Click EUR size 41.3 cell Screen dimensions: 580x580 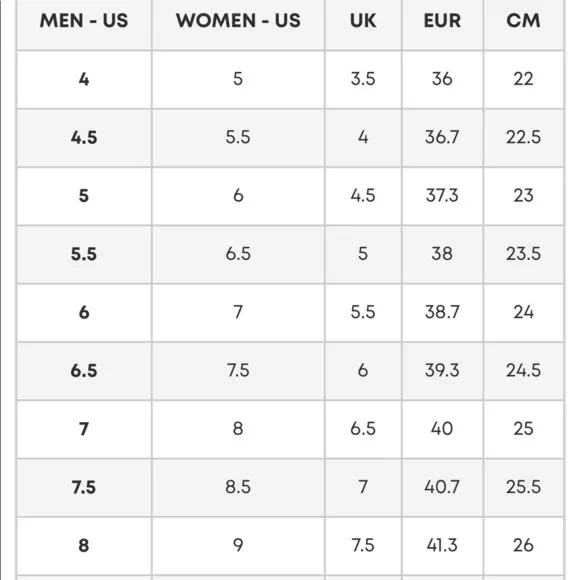click(x=442, y=546)
